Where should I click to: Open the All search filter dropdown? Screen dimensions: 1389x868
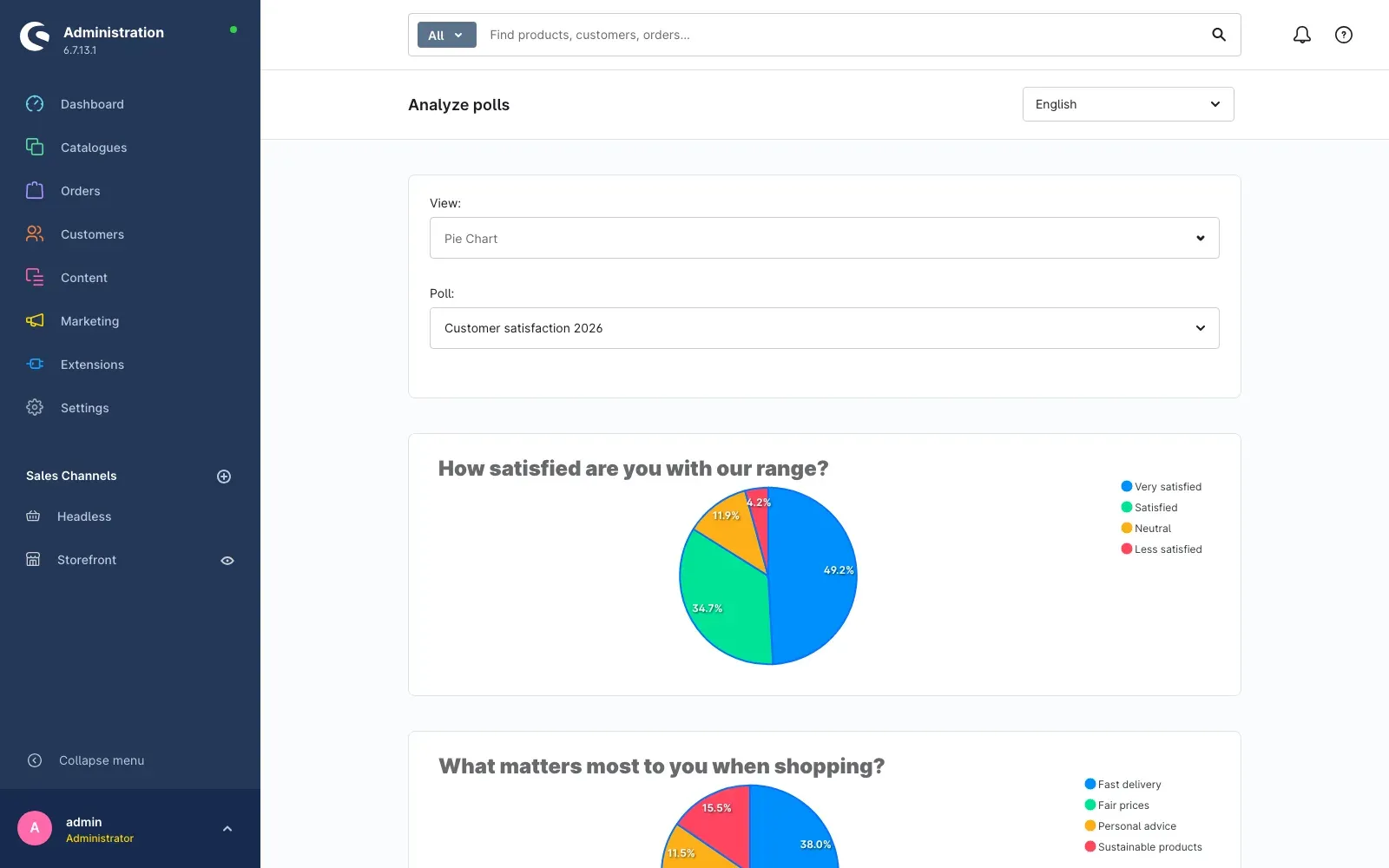point(447,35)
